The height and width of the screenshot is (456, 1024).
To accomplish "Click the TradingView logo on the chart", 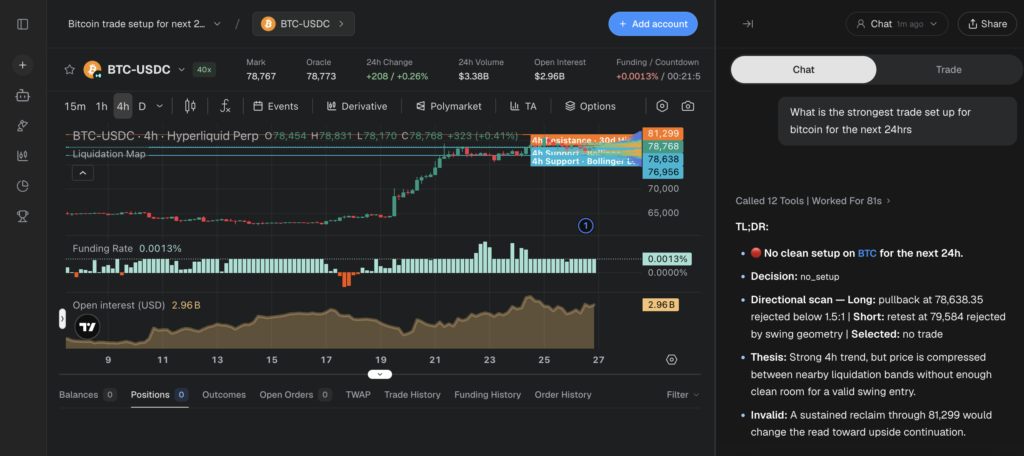I will (88, 326).
